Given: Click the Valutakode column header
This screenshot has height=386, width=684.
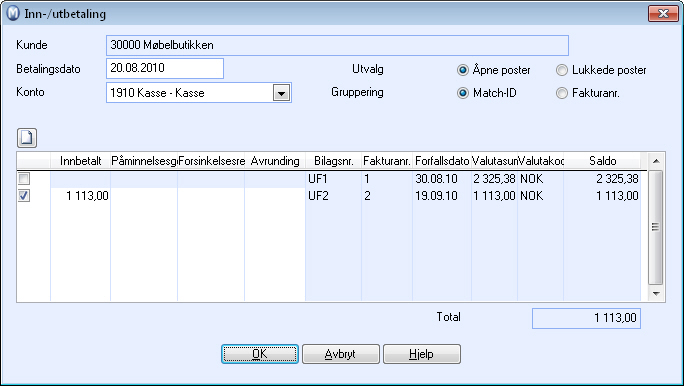Looking at the screenshot, I should coord(540,161).
